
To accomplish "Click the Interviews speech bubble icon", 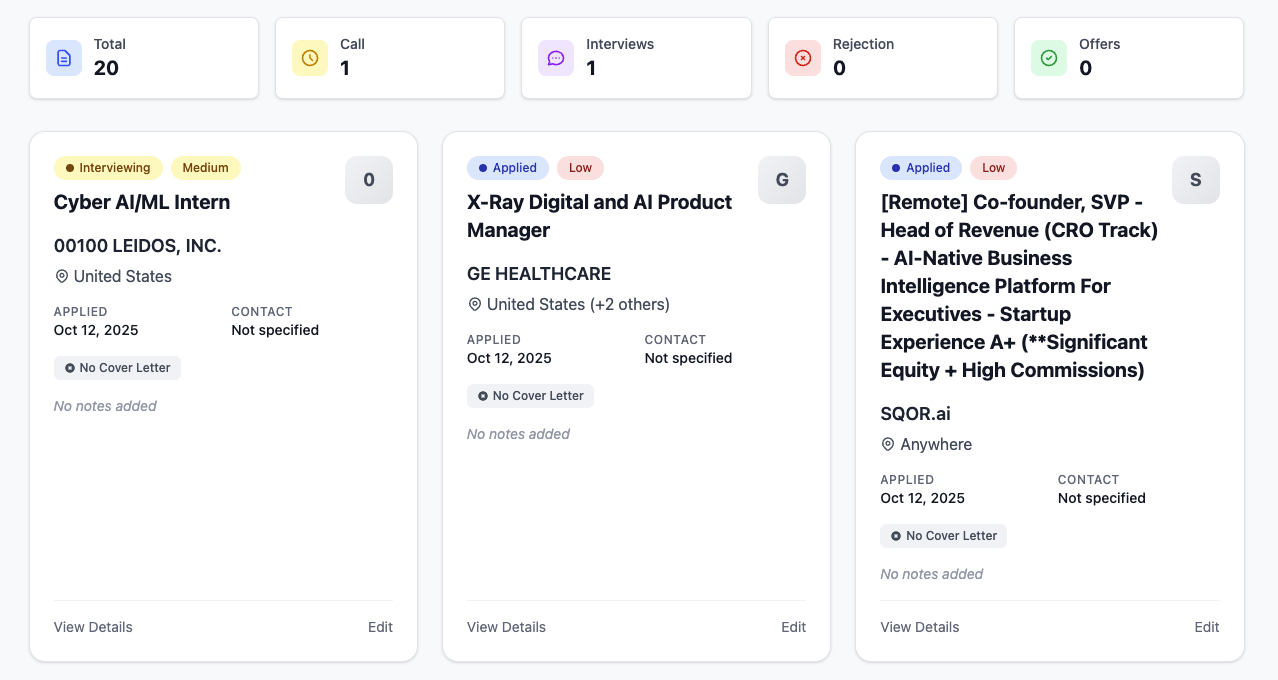I will [556, 58].
